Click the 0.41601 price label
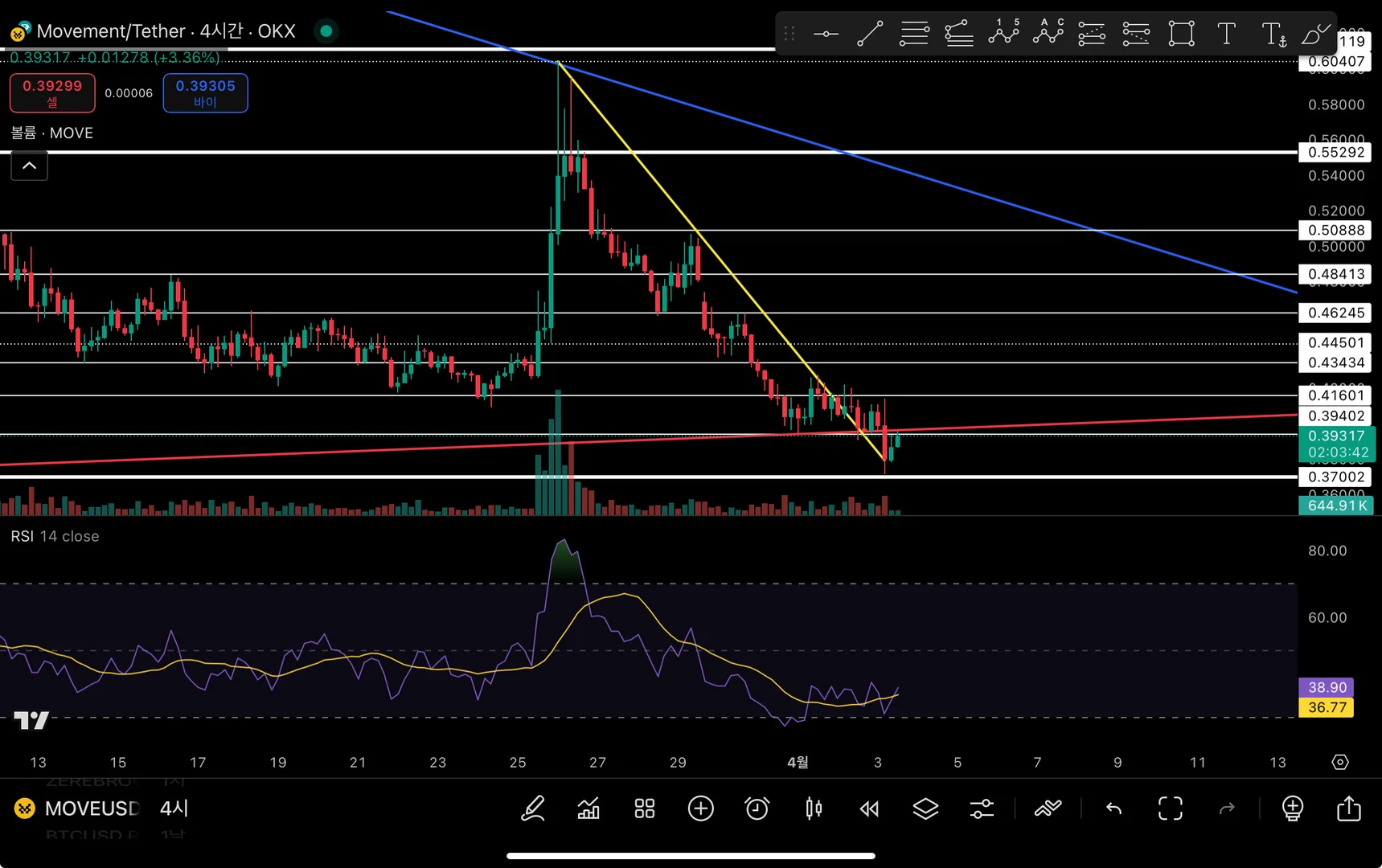Viewport: 1382px width, 868px height. pyautogui.click(x=1335, y=395)
